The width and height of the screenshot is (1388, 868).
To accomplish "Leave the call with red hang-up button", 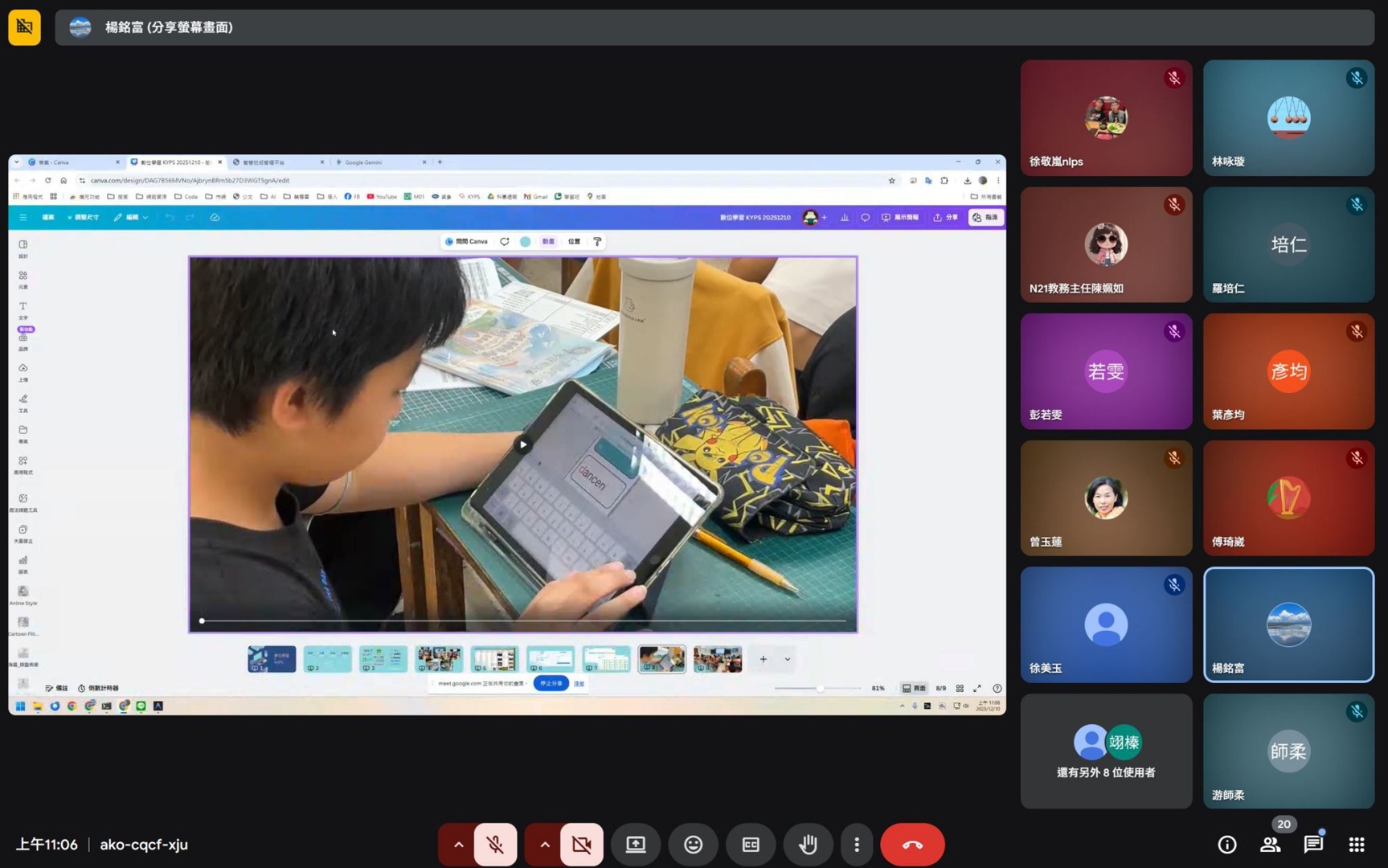I will (x=911, y=844).
